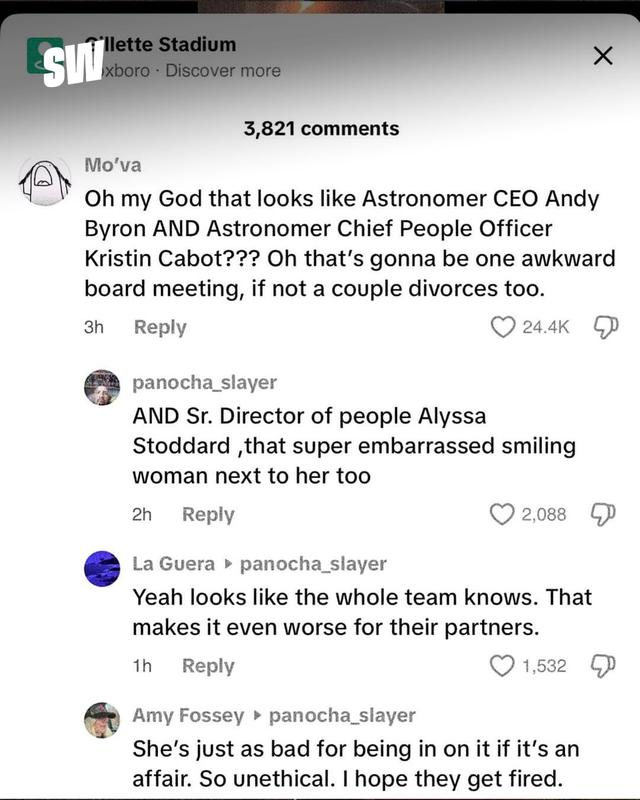Screen dimensions: 640x800
Task: Open panocha_slayer's profile picture
Action: (102, 387)
